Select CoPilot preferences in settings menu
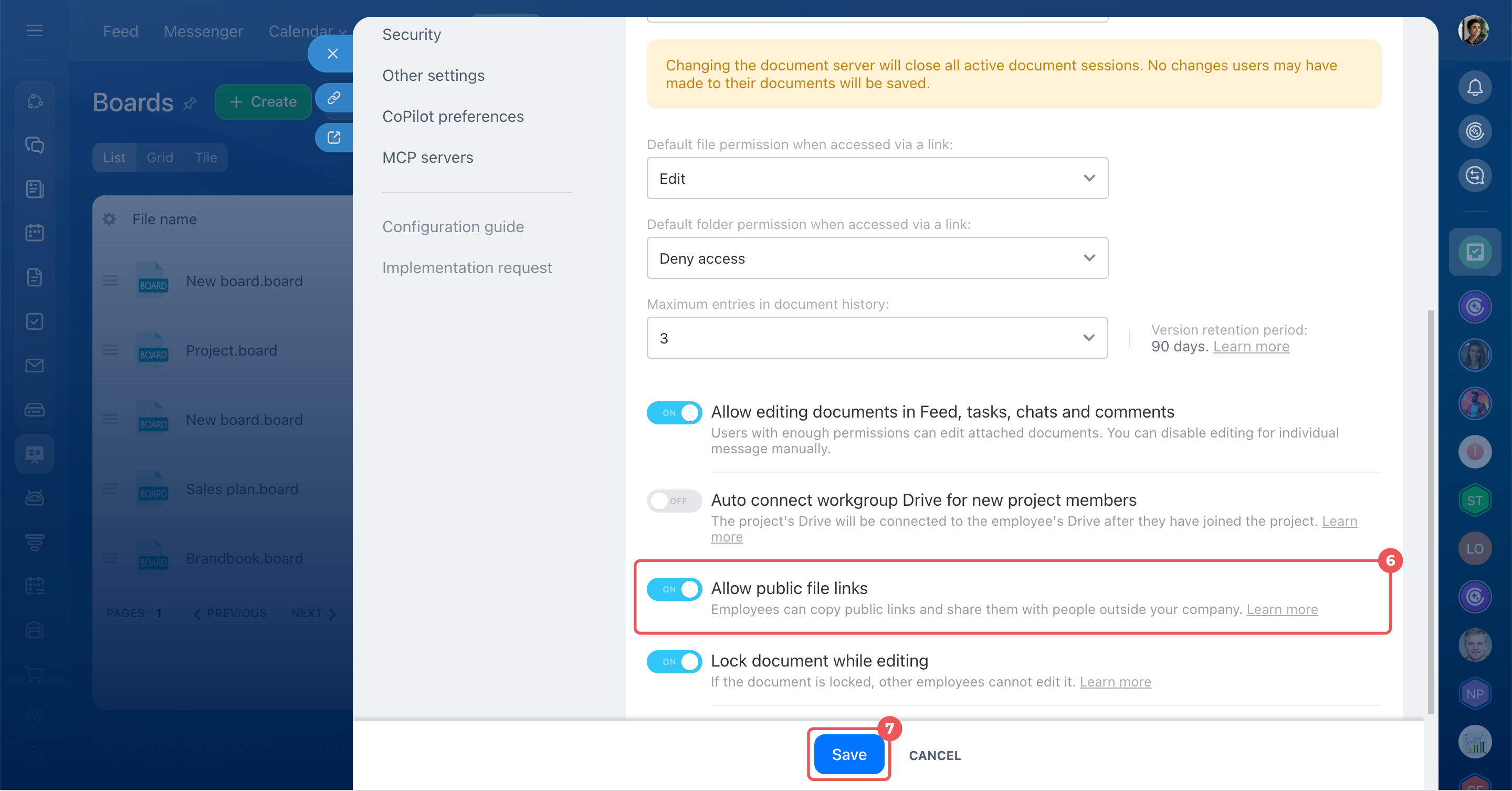1512x791 pixels. point(453,116)
